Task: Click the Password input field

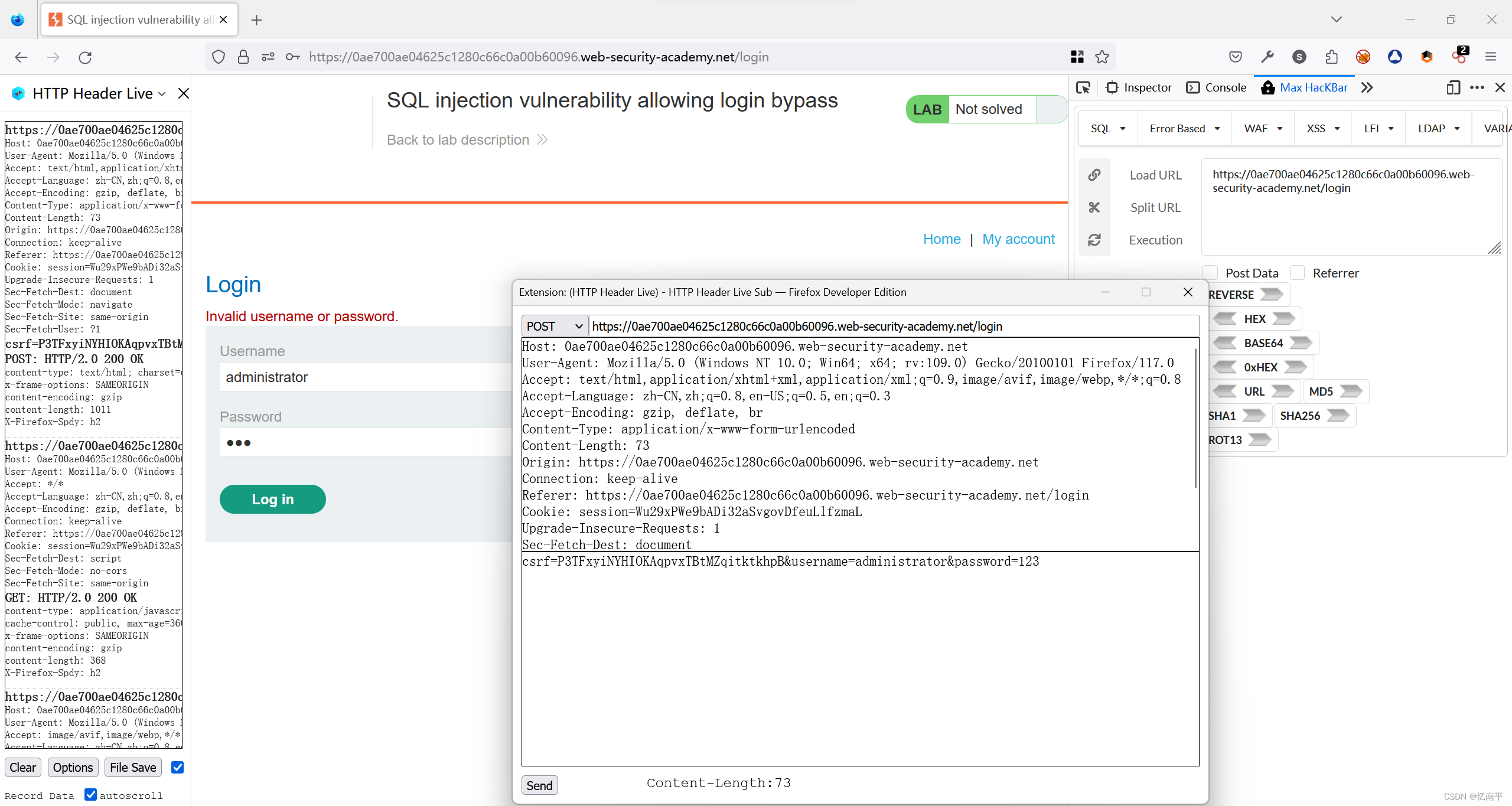Action: pos(366,442)
